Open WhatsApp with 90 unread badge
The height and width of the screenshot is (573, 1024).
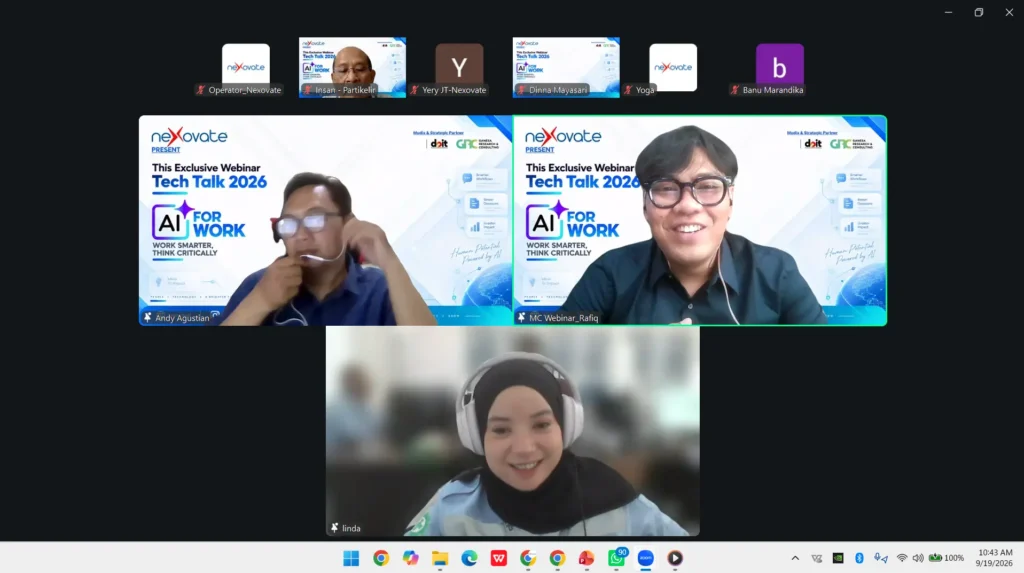point(616,557)
